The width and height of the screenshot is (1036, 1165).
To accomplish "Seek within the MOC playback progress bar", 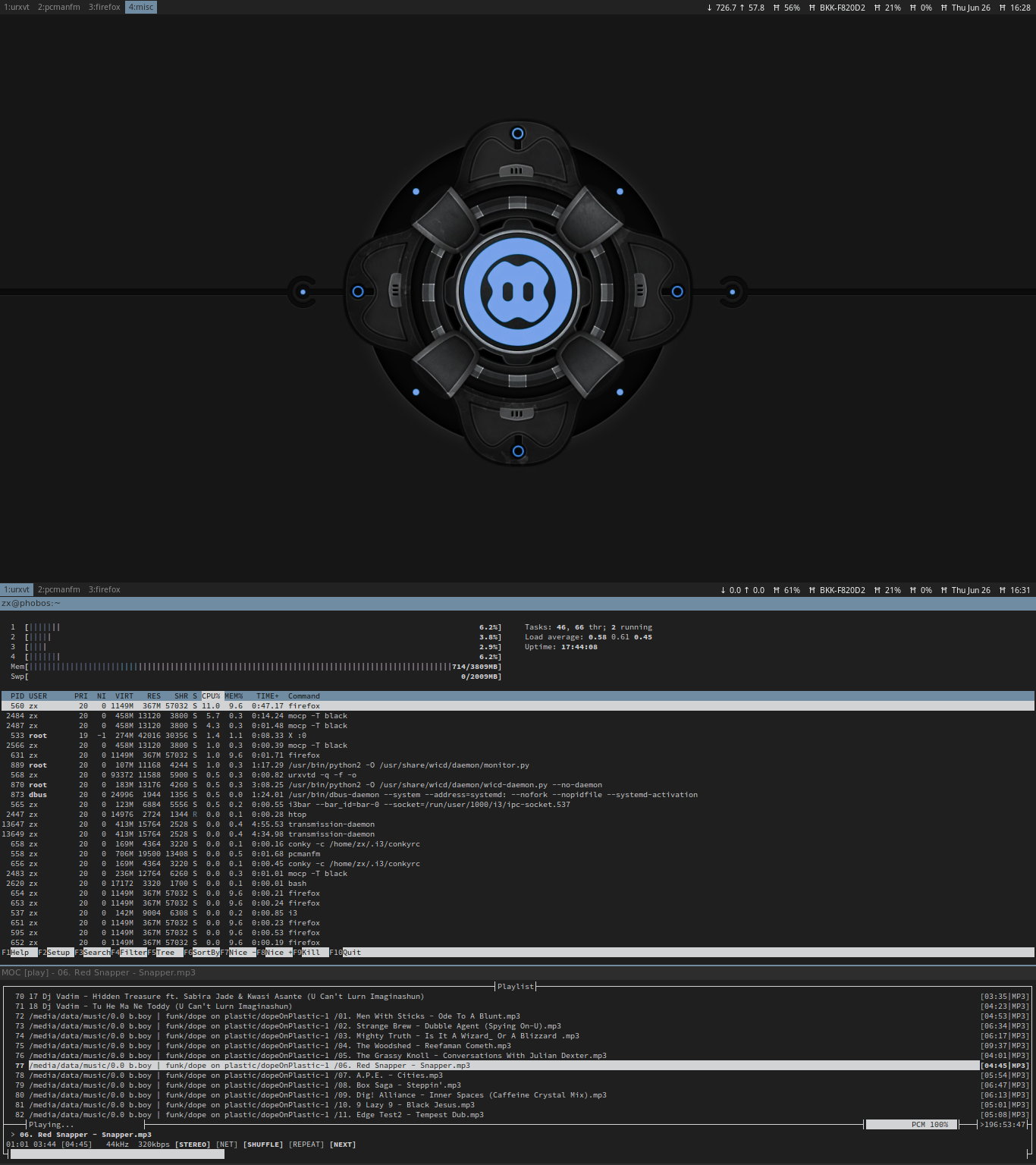I will (x=518, y=1154).
